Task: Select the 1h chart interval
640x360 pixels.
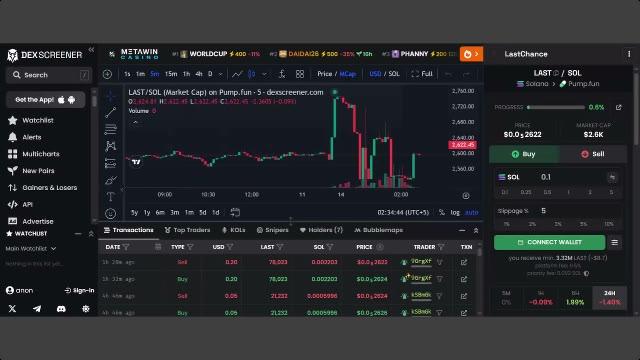Action: point(187,74)
